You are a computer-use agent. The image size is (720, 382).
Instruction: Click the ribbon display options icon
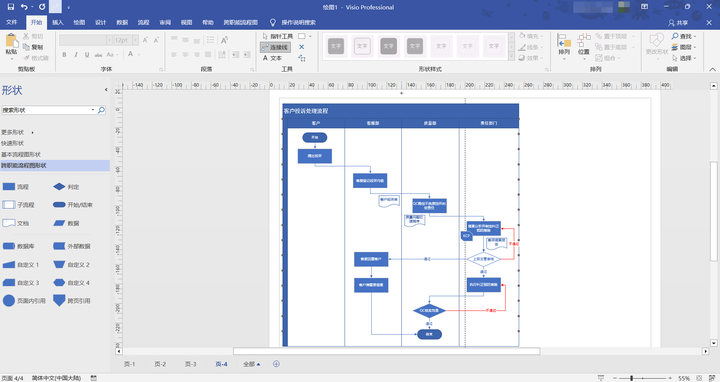click(x=645, y=7)
